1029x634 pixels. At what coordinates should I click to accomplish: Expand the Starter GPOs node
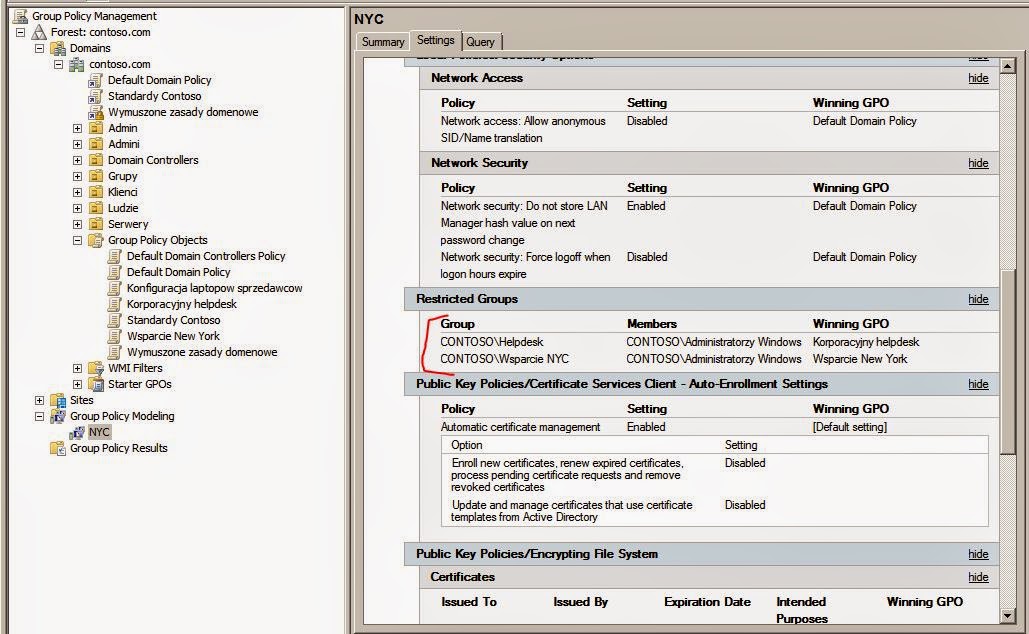tap(77, 385)
